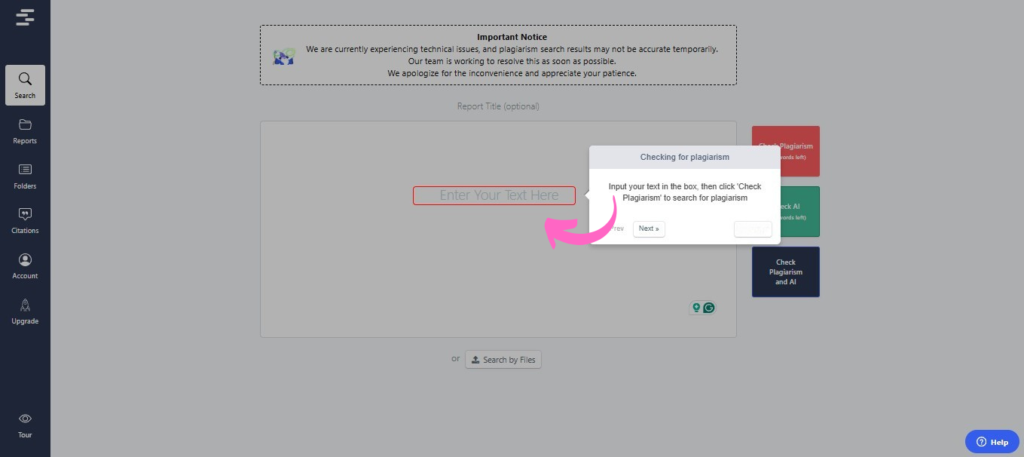
Task: Click the Prev link in tour popup
Action: click(616, 229)
